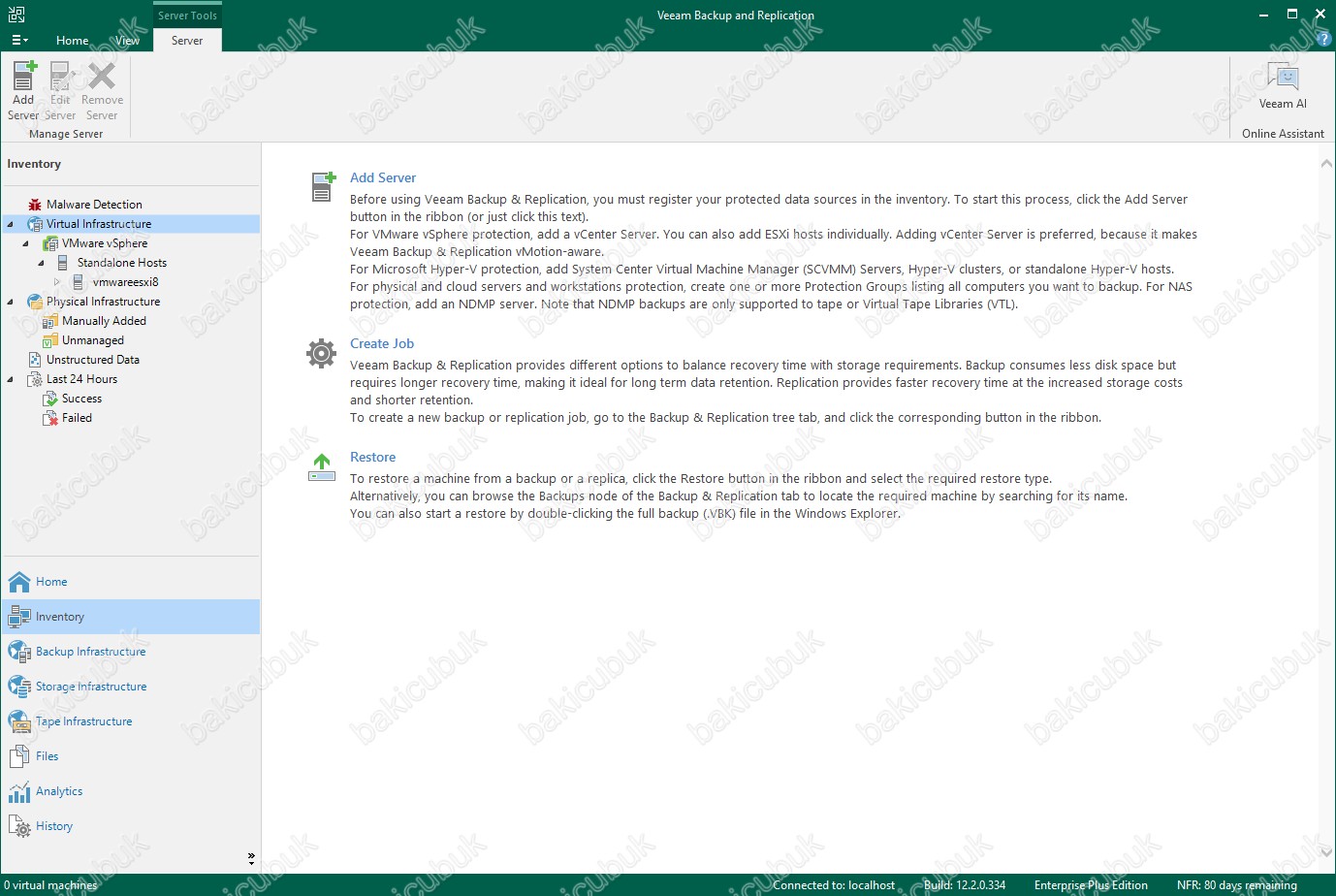Select Malware Detection in inventory tree
This screenshot has width=1336, height=896.
click(x=94, y=205)
